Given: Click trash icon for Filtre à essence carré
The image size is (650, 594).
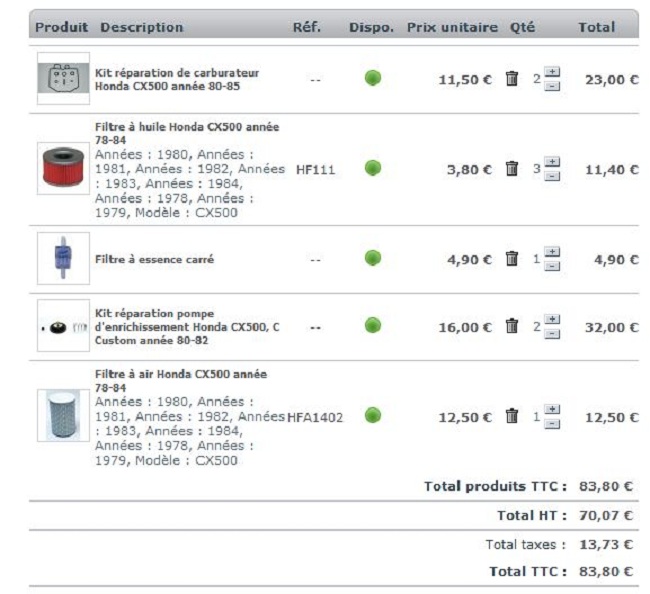Looking at the screenshot, I should click(x=512, y=259).
